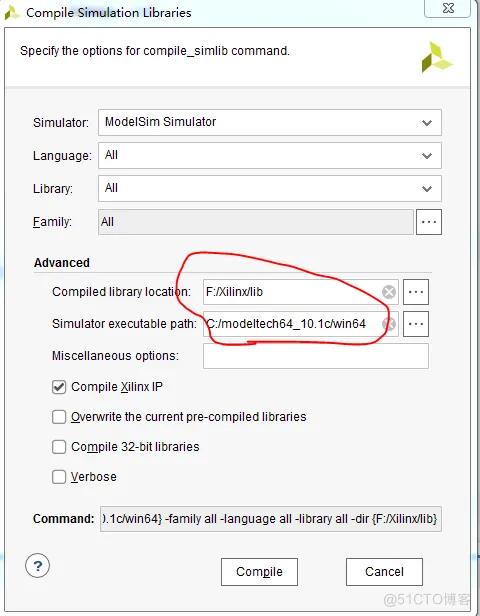Screen dimensions: 480x616
Task: Click the Vivado icon in title bar
Action: pyautogui.click(x=12, y=13)
